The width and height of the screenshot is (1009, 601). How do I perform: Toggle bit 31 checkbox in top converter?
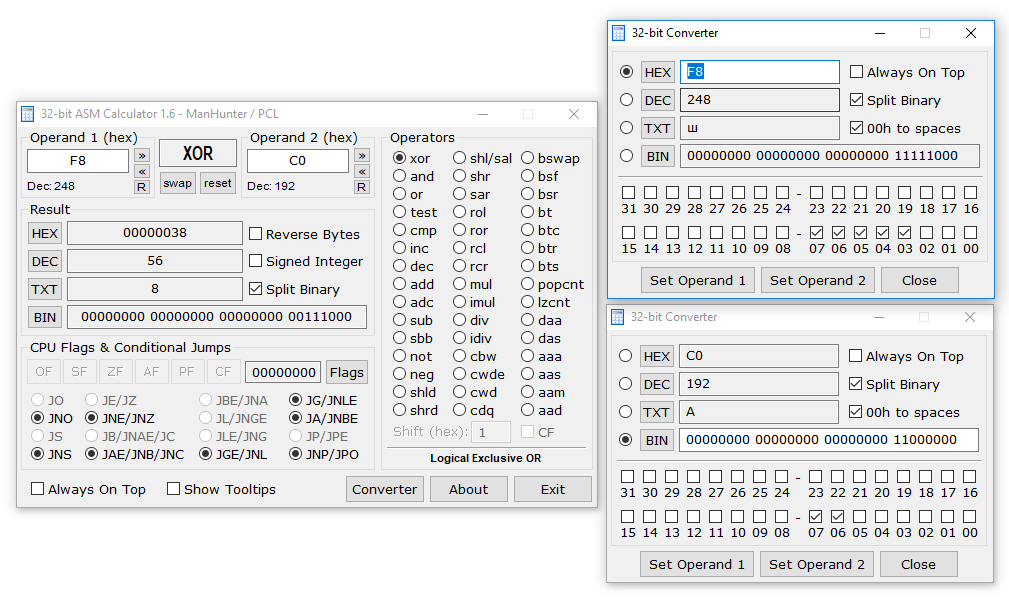pyautogui.click(x=628, y=192)
